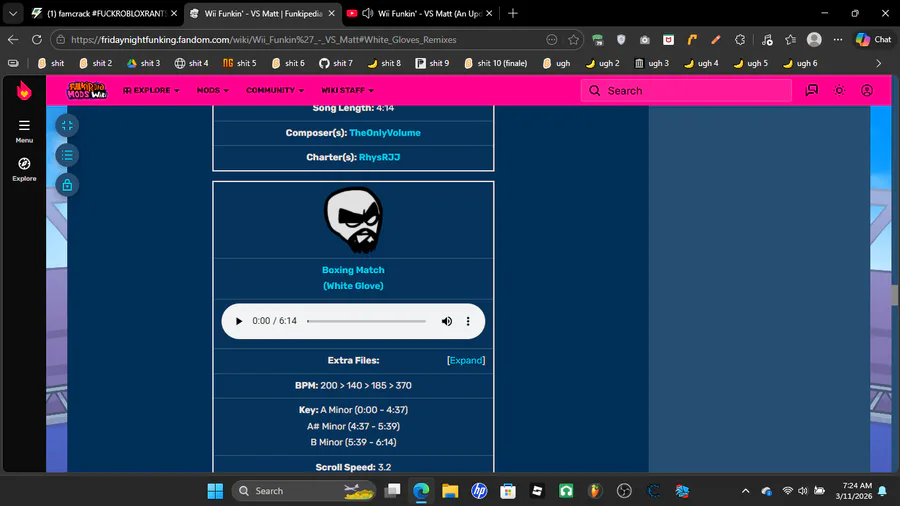Click the wiki Search field
900x506 pixels.
686,91
